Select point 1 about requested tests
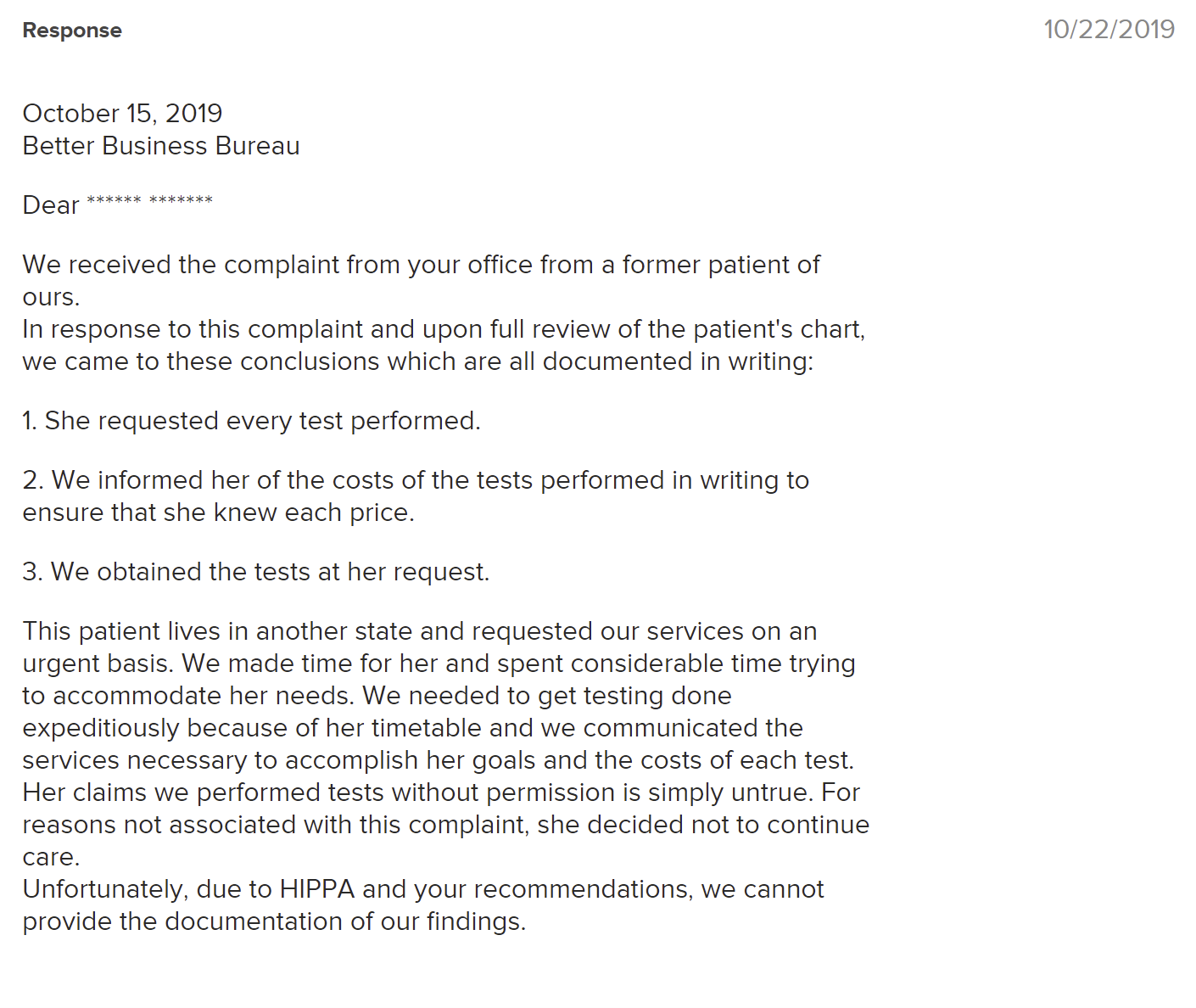Screen dimensions: 1196x1008 [x=251, y=421]
